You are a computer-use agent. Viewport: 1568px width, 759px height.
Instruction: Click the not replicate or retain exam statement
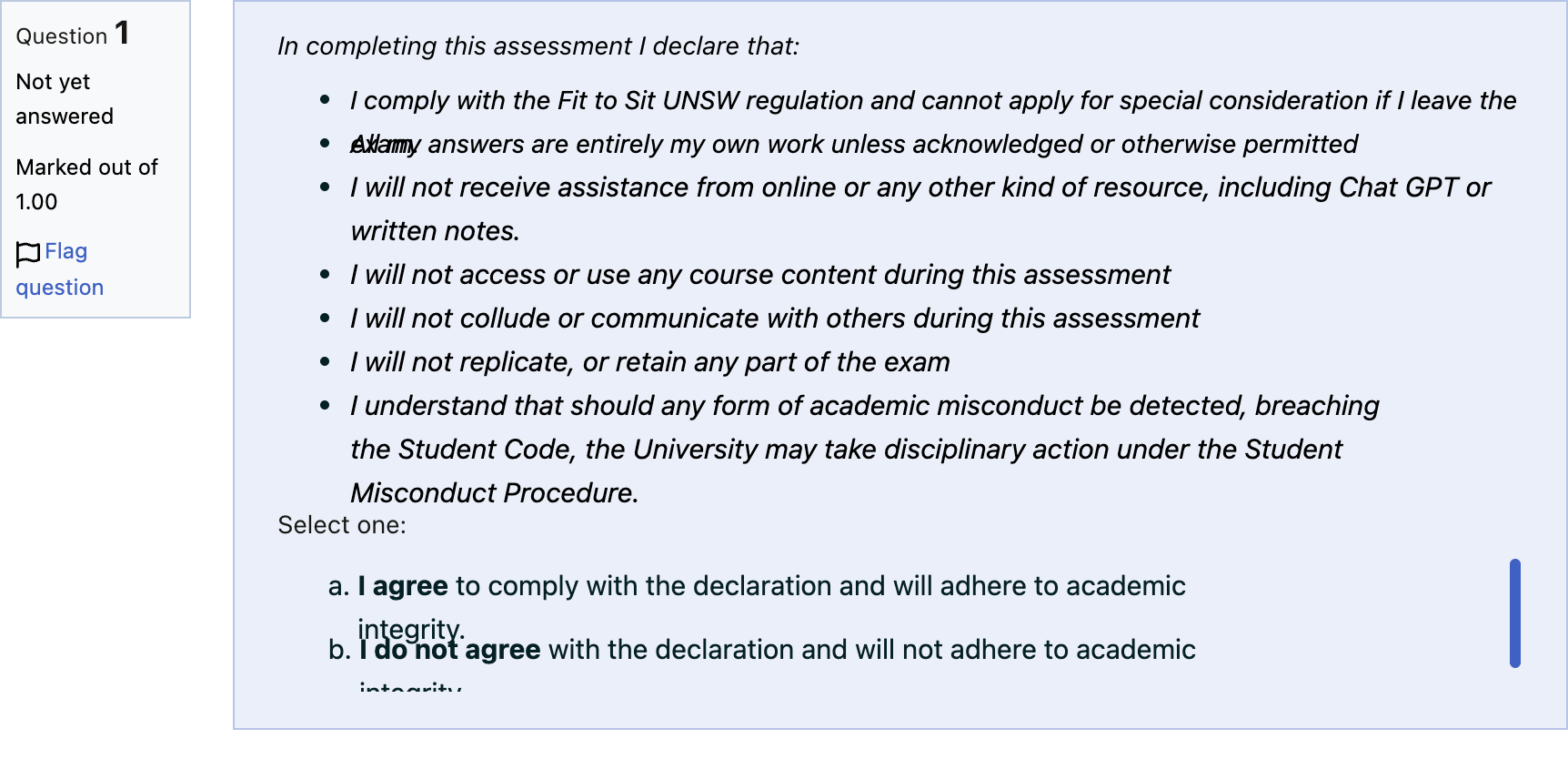tap(650, 362)
